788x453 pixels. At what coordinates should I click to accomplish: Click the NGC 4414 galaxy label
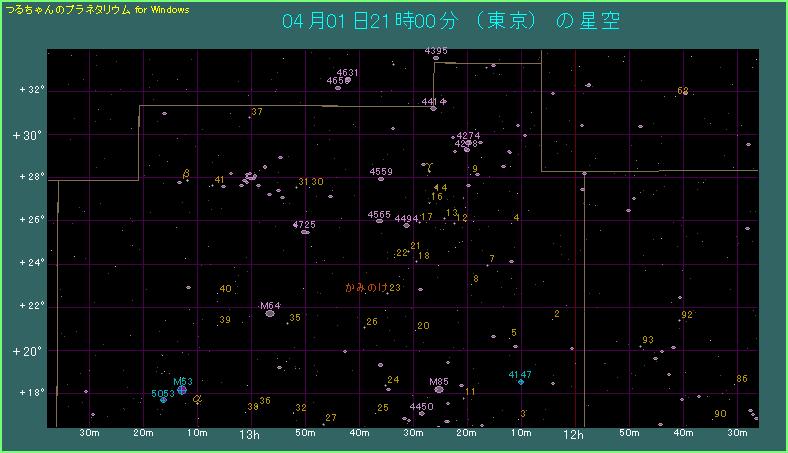pos(432,102)
